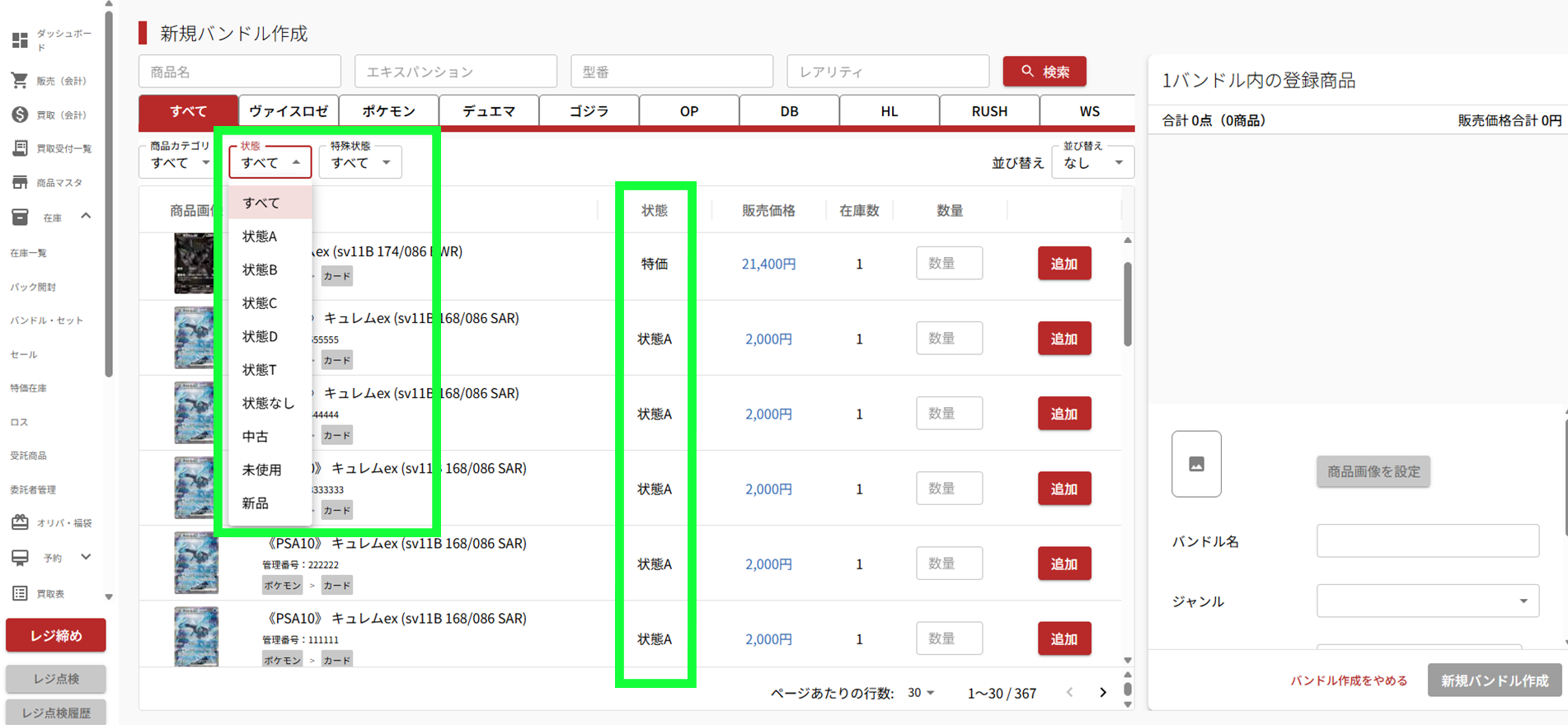
Task: Click the 商品画像を設定 button
Action: [1373, 471]
